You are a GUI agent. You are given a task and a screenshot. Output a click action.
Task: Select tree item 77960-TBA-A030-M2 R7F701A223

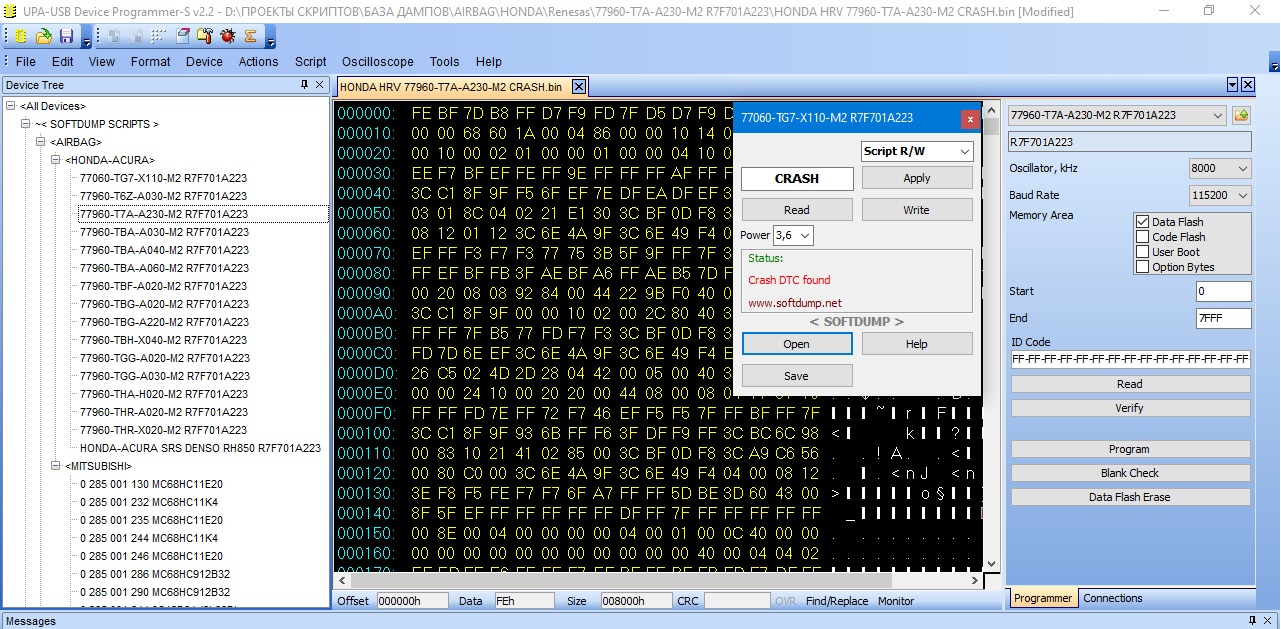pyautogui.click(x=163, y=232)
